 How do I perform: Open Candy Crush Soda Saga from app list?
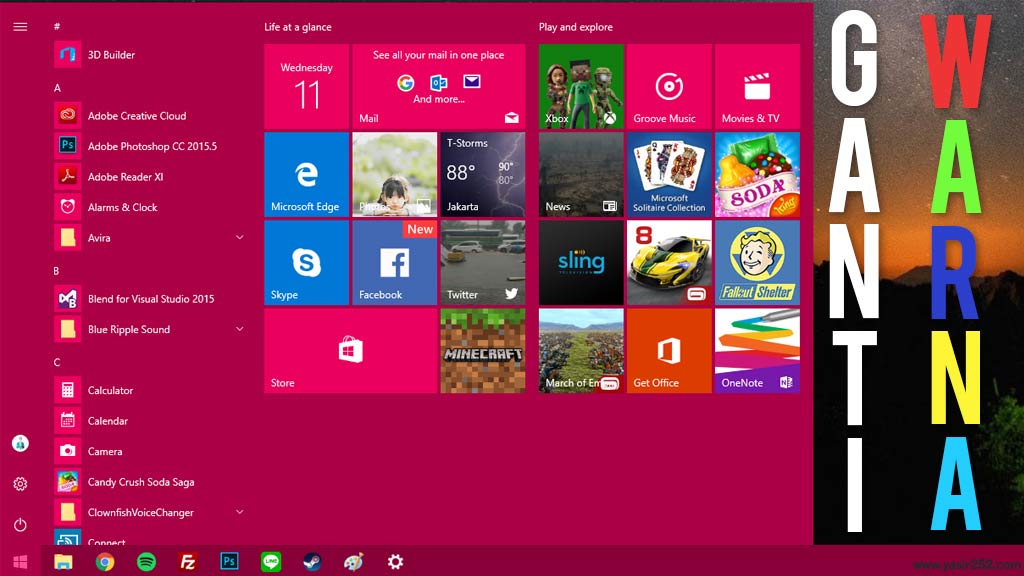pos(151,482)
